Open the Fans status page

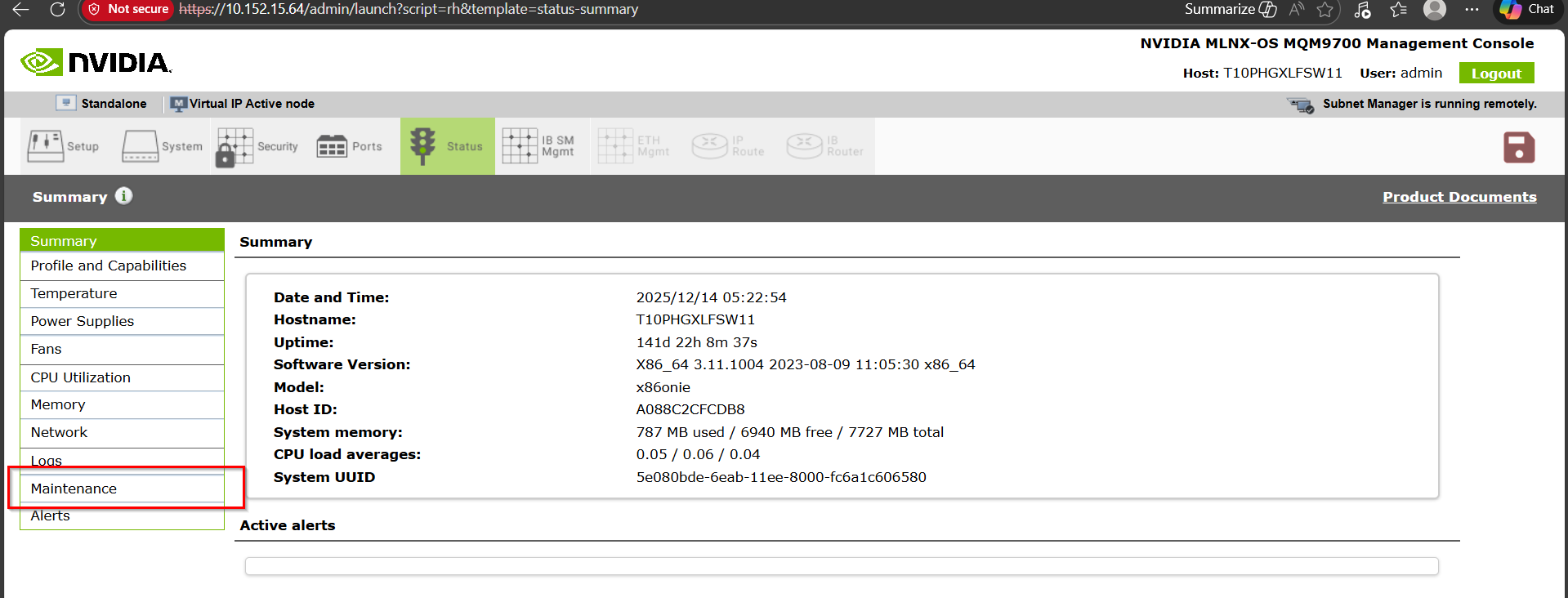[46, 349]
